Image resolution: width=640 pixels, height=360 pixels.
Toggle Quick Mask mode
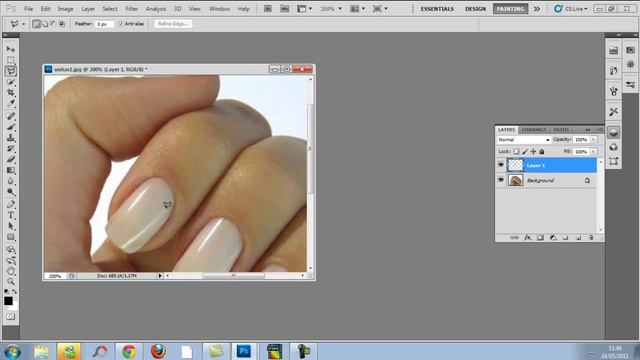click(x=11, y=317)
